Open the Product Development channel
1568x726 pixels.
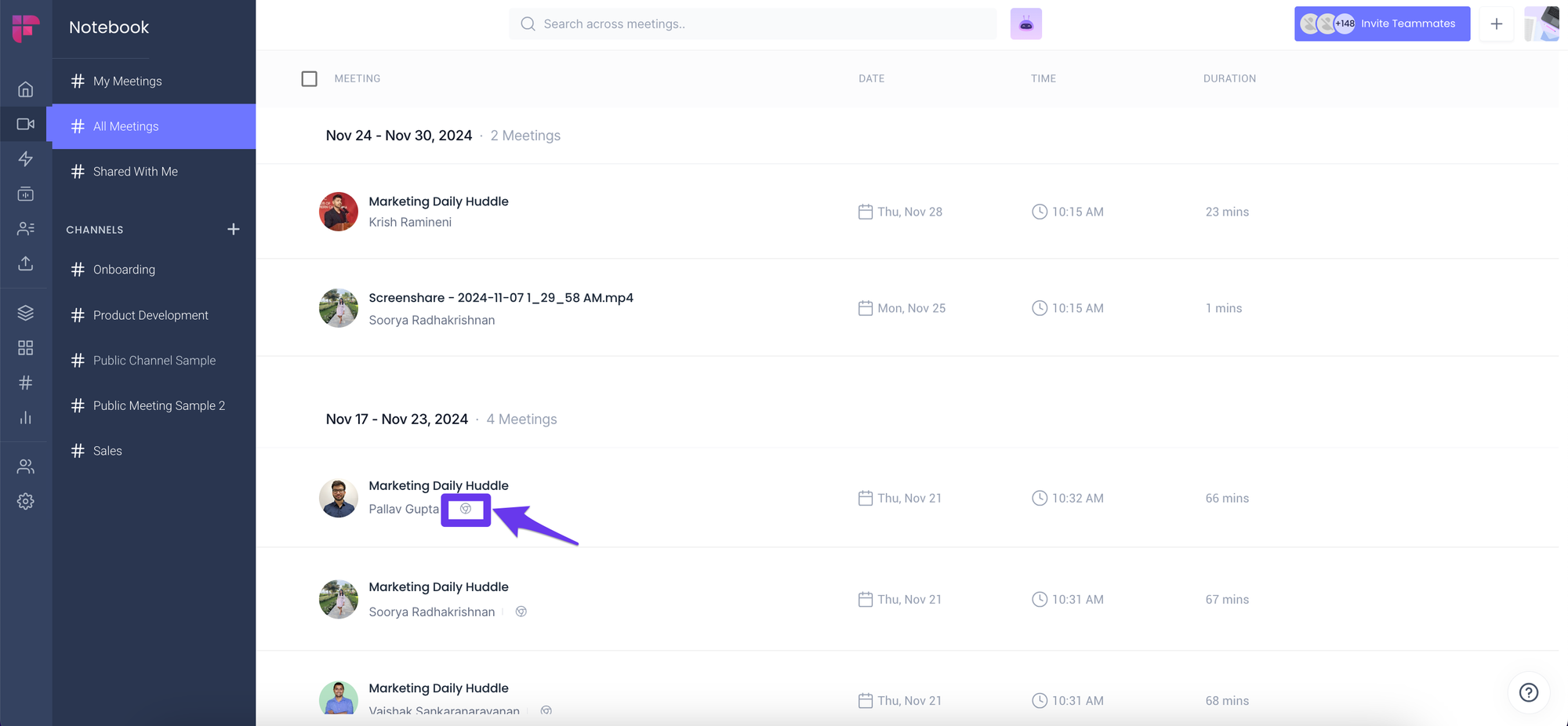150,315
